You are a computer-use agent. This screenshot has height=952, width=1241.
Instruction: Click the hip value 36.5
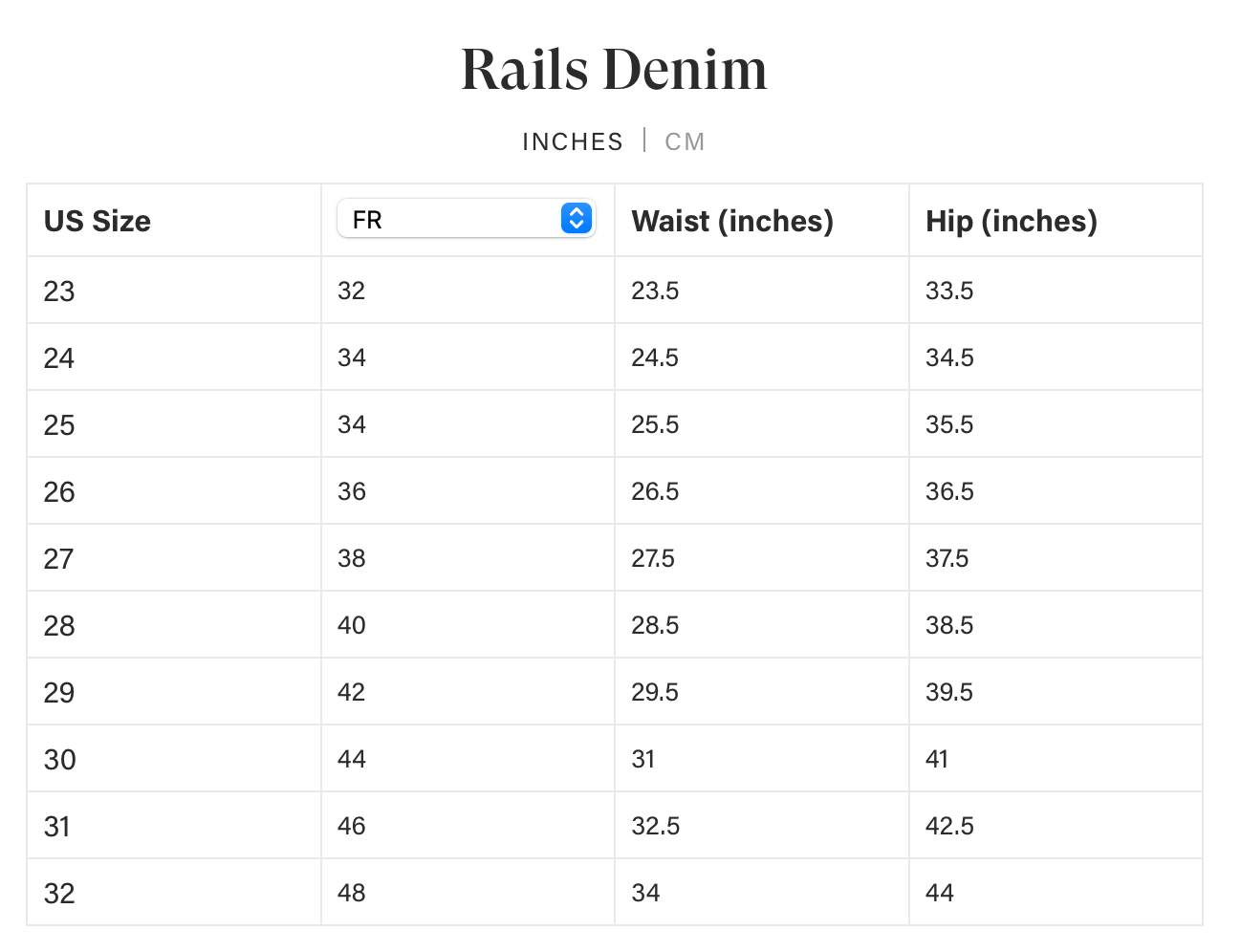click(949, 491)
